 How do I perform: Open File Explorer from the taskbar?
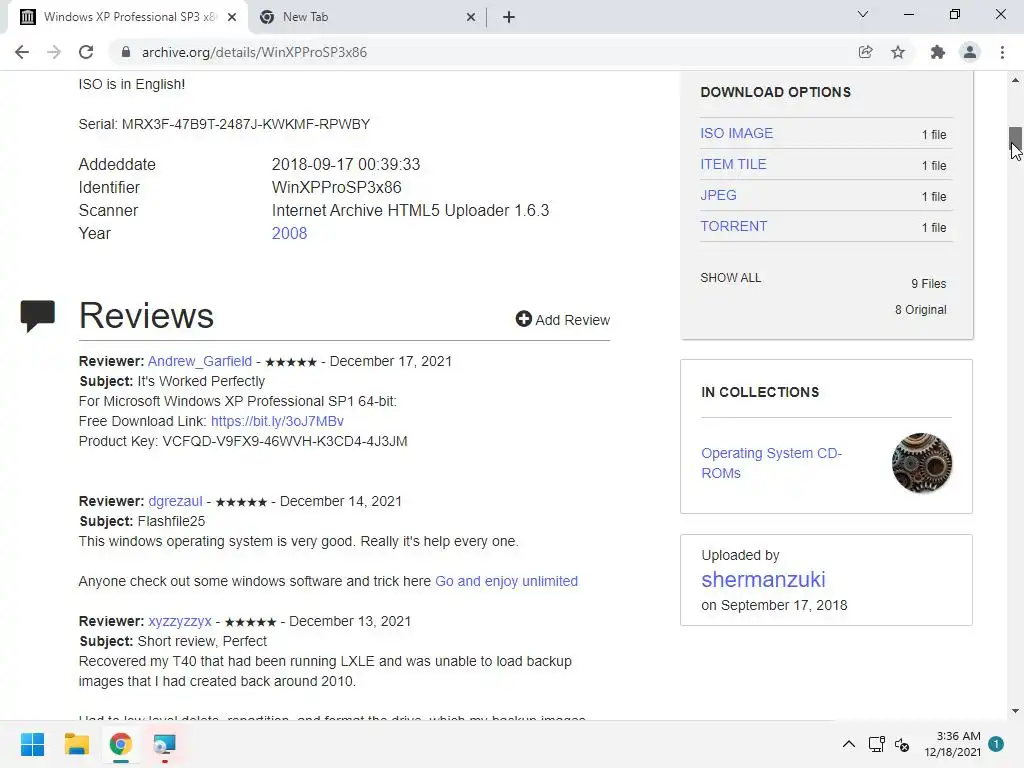(x=76, y=744)
